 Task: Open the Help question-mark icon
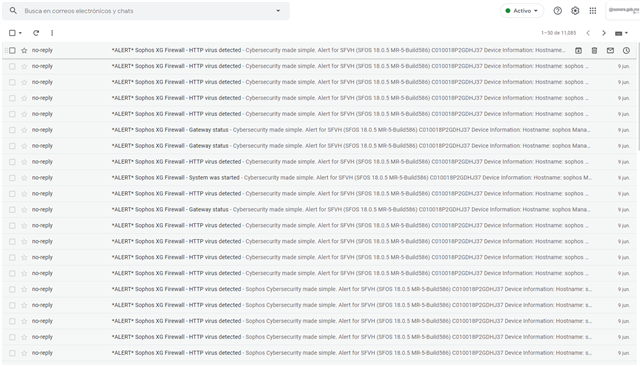[x=557, y=11]
